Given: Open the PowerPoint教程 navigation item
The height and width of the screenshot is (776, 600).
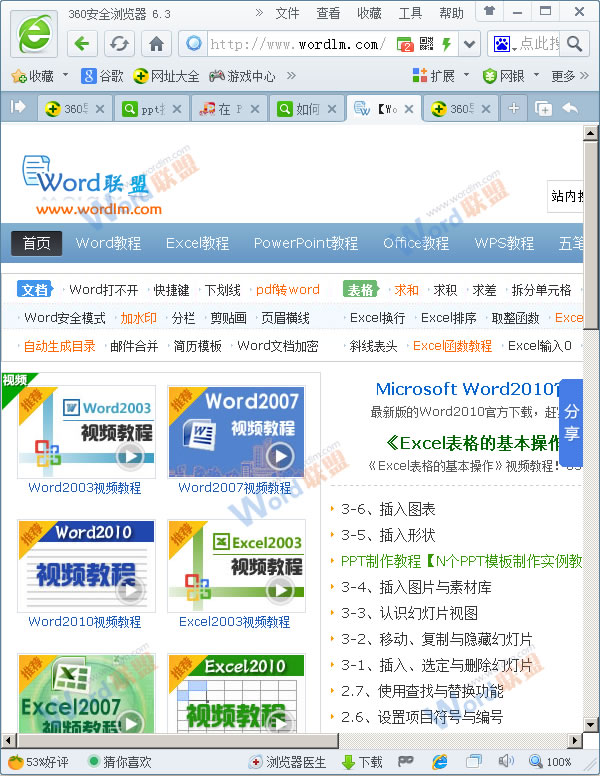Looking at the screenshot, I should point(305,243).
